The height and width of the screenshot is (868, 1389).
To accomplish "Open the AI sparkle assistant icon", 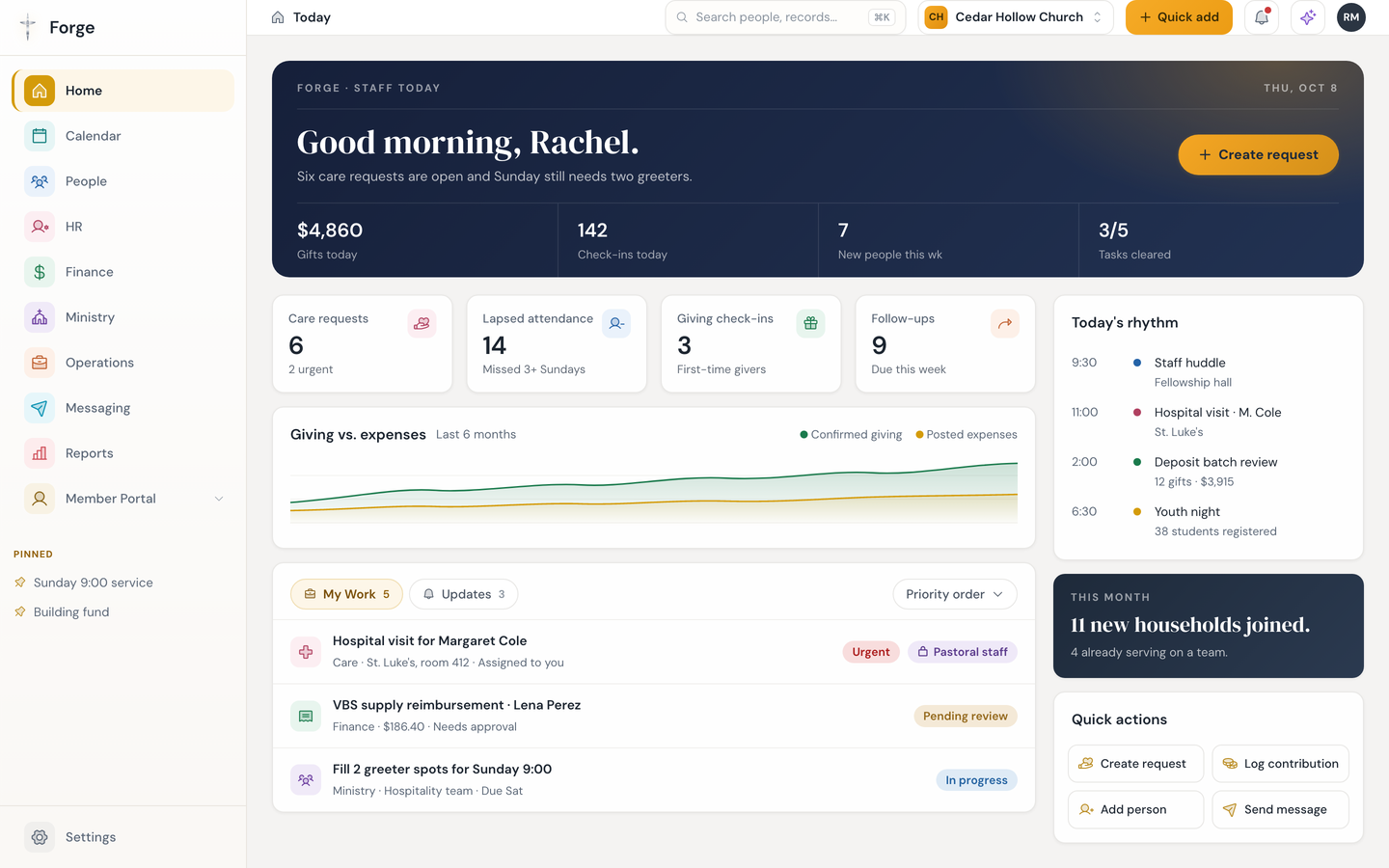I will (1308, 17).
